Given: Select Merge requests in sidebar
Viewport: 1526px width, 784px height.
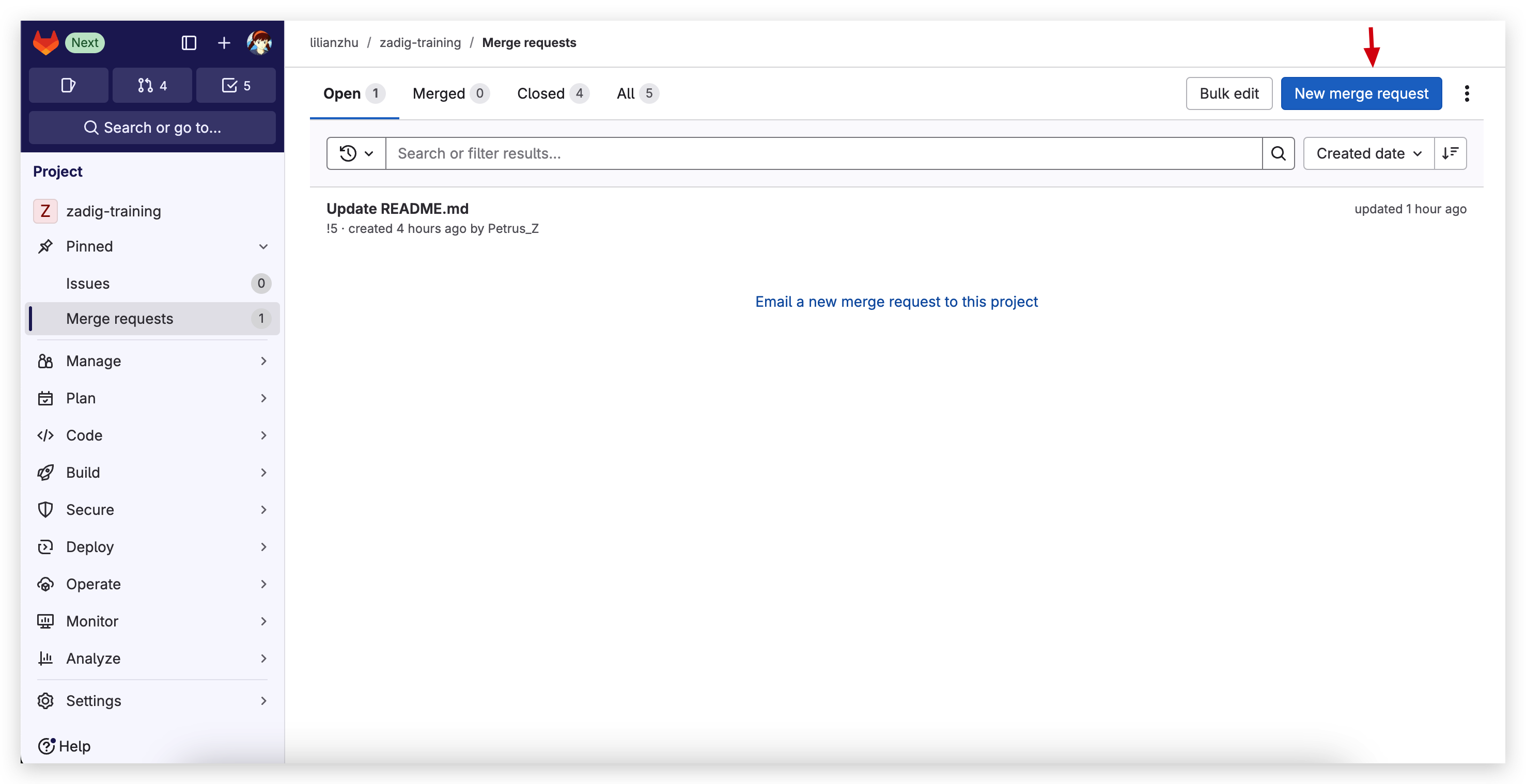Looking at the screenshot, I should point(152,319).
